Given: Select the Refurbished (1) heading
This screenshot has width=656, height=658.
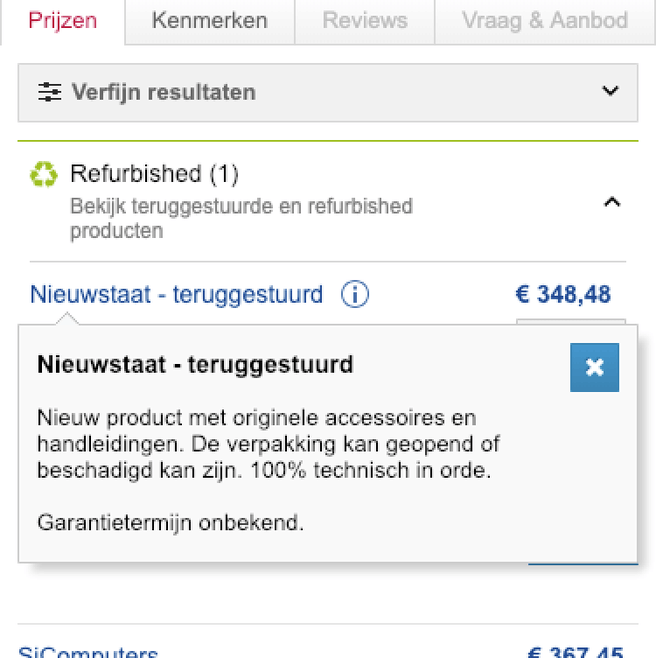Looking at the screenshot, I should click(154, 174).
